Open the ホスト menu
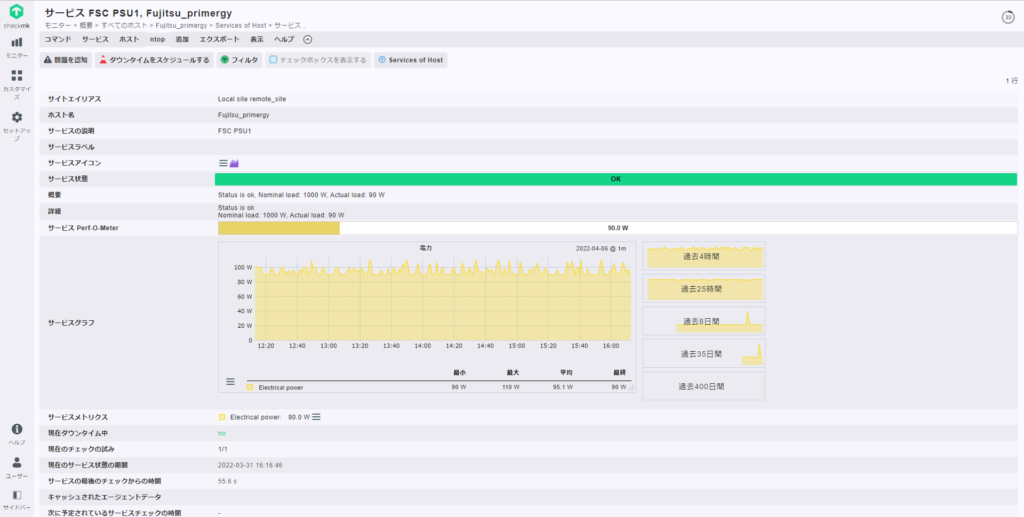 coord(129,39)
